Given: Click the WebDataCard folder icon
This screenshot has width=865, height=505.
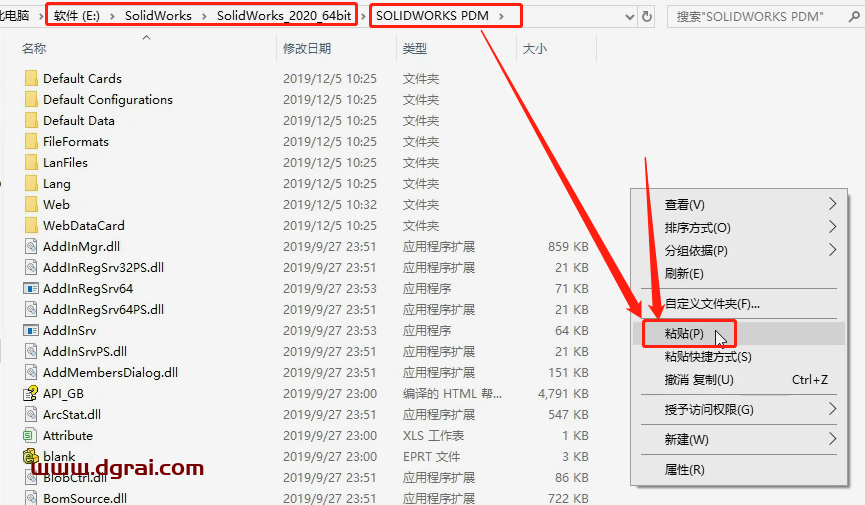Looking at the screenshot, I should coord(31,225).
